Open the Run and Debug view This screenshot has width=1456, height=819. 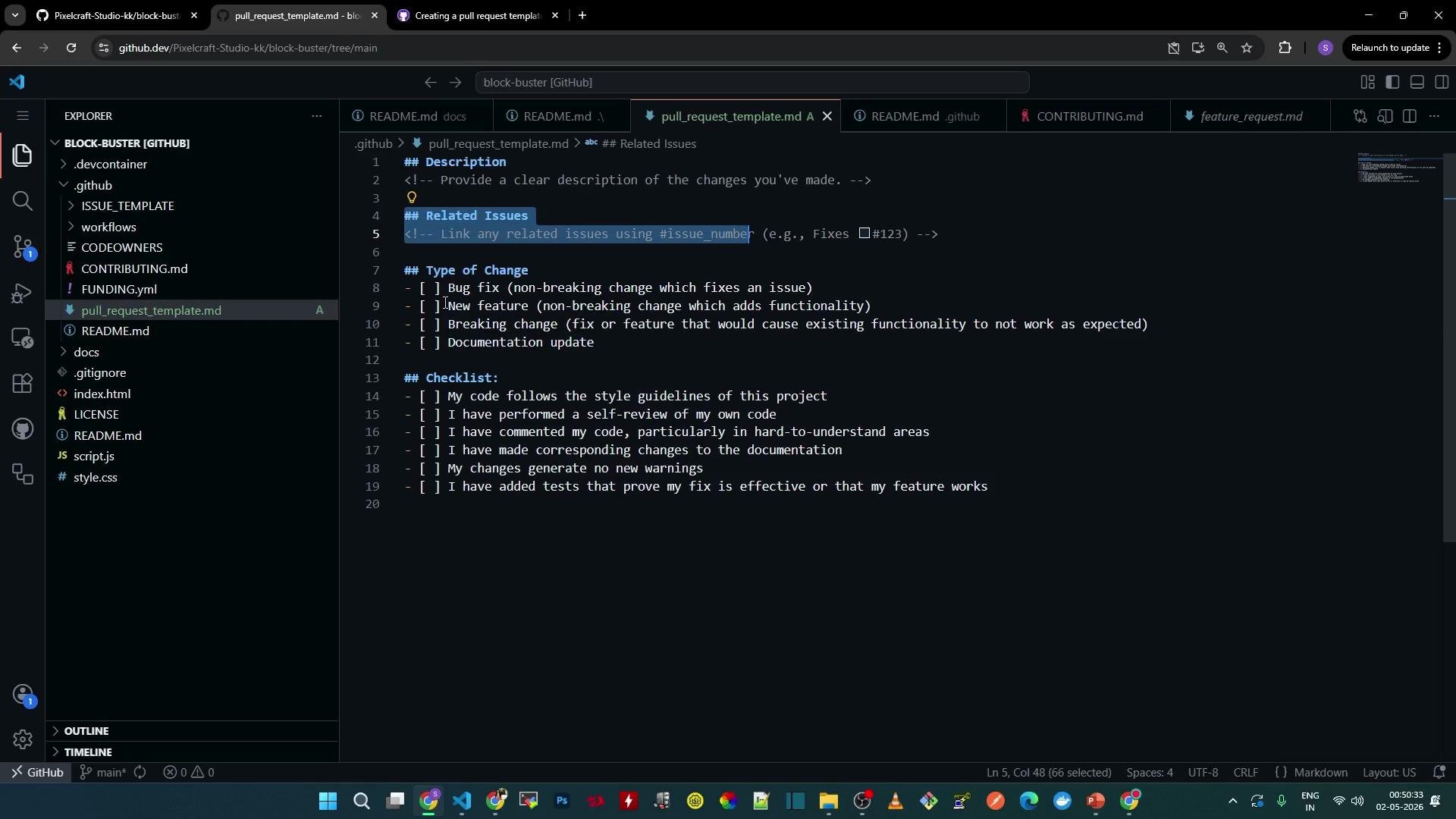pos(23,293)
